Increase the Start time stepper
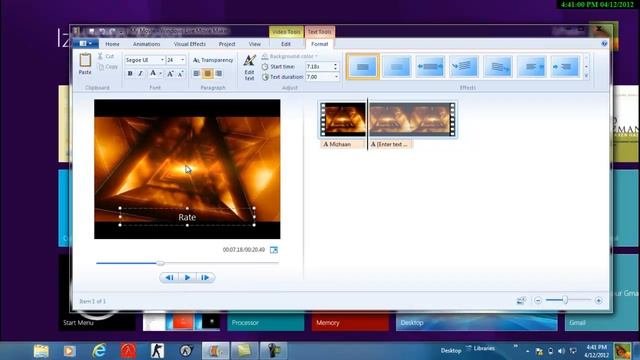 click(x=336, y=64)
